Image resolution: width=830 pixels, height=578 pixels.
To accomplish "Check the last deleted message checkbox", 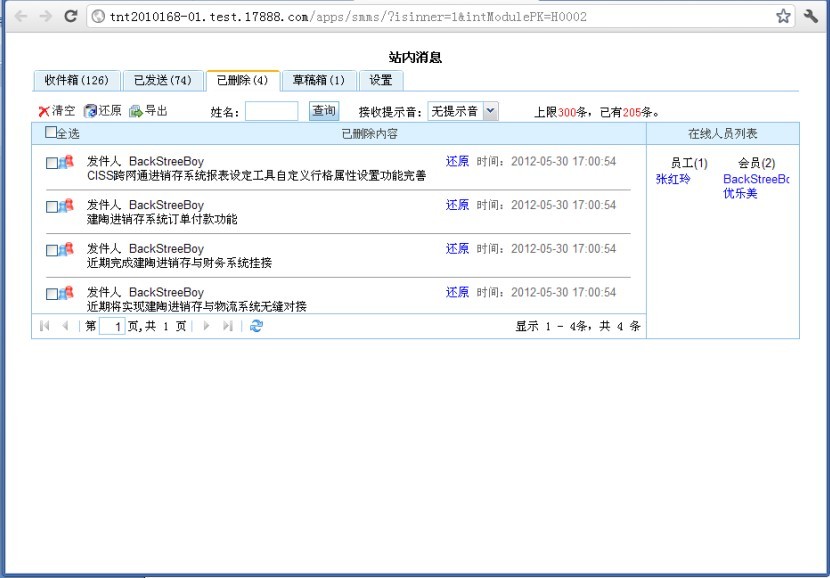I will coord(52,294).
